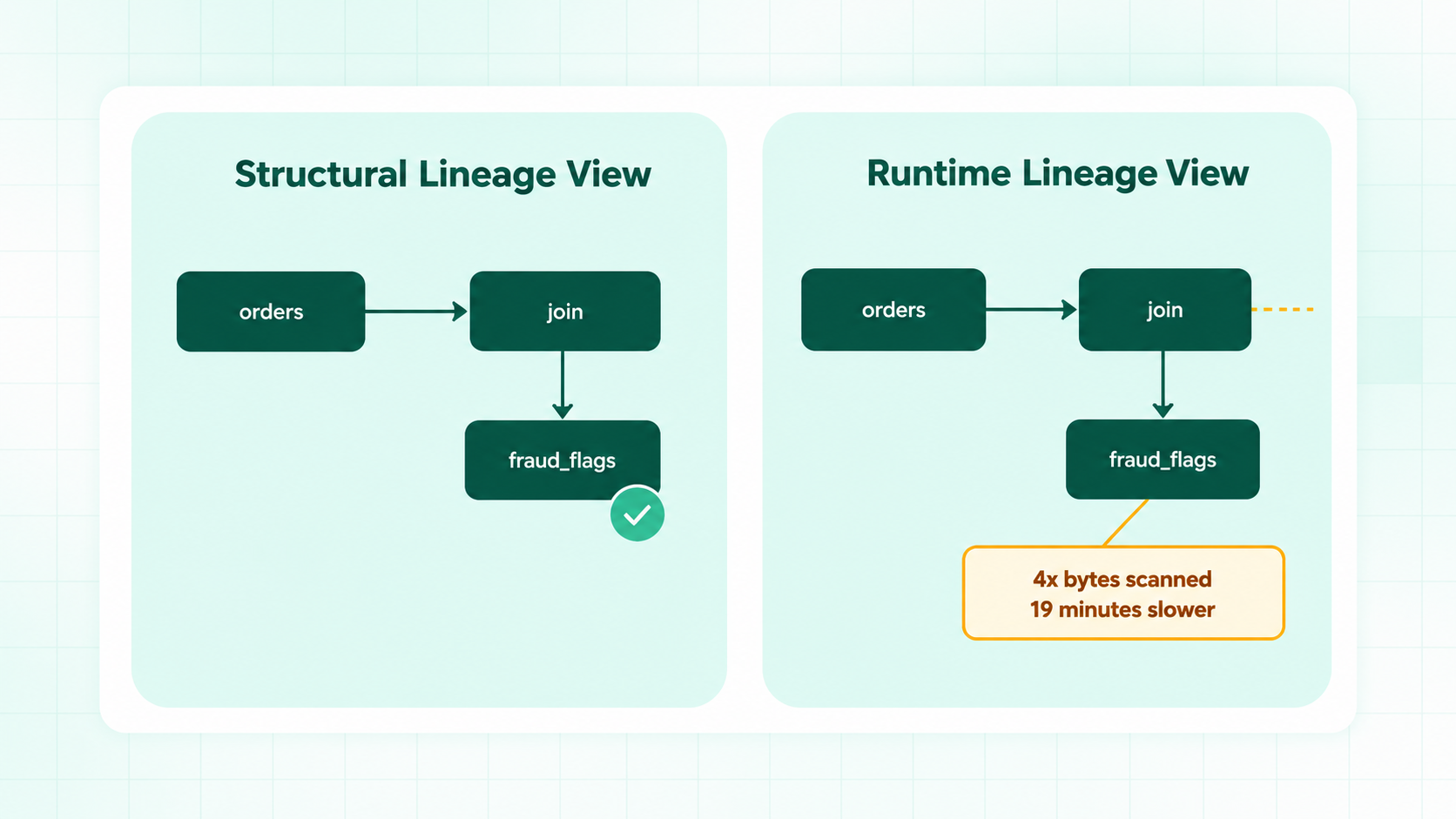Click the 'Structural Lineage View' heading
The width and height of the screenshot is (1456, 819).
(x=442, y=174)
